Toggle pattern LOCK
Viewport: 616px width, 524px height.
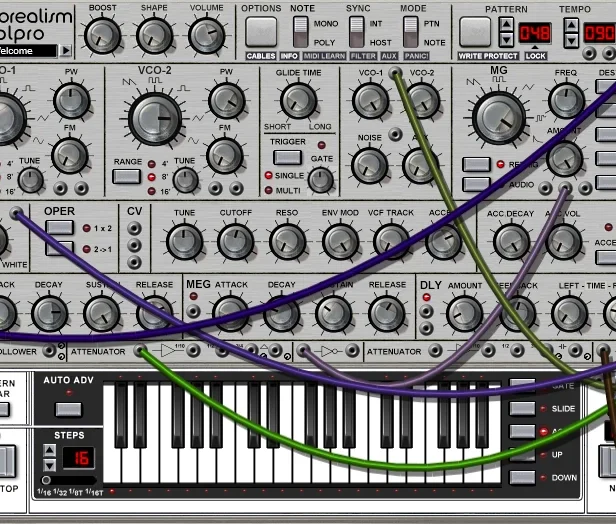pyautogui.click(x=535, y=56)
